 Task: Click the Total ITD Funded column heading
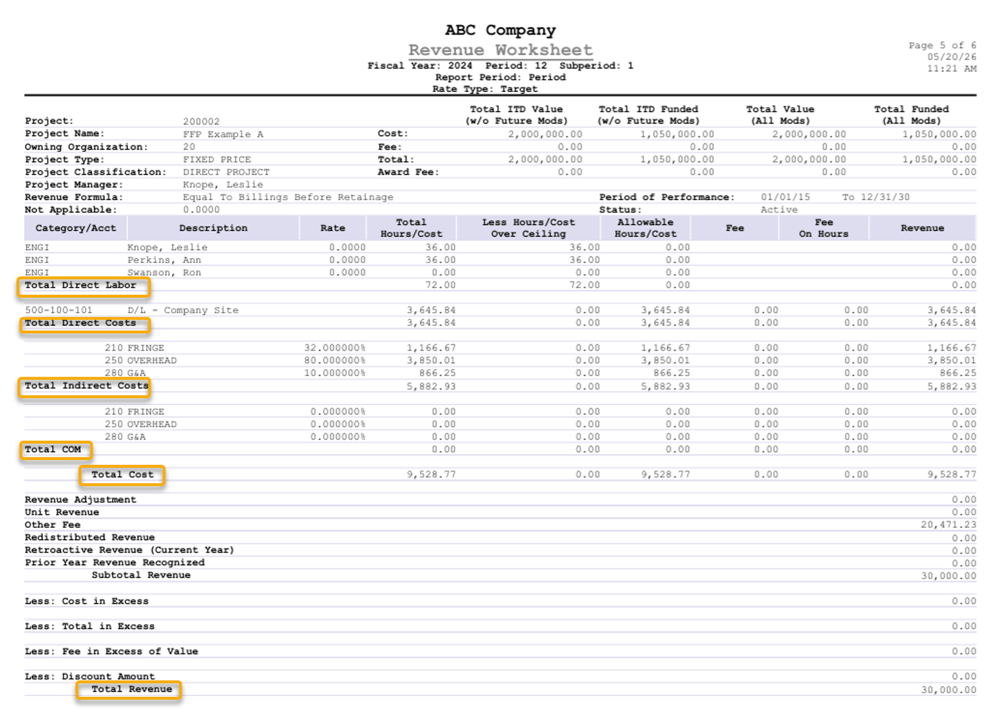tap(648, 115)
